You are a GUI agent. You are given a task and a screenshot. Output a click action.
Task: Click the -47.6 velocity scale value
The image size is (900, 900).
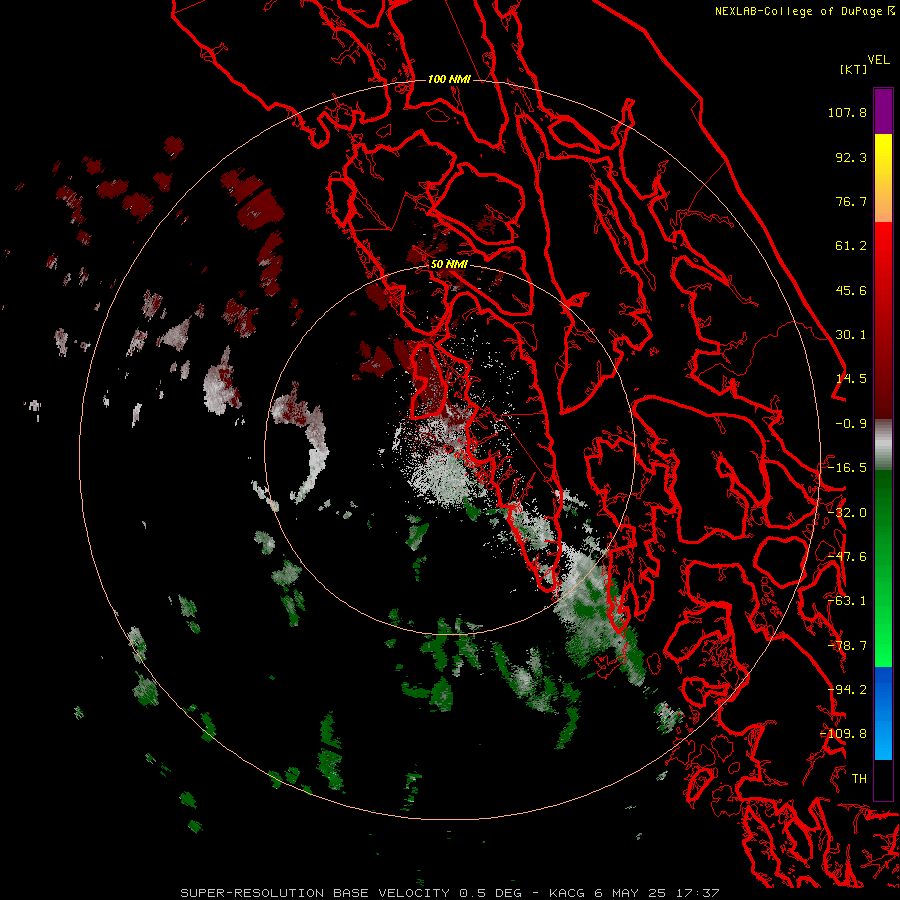(x=847, y=557)
